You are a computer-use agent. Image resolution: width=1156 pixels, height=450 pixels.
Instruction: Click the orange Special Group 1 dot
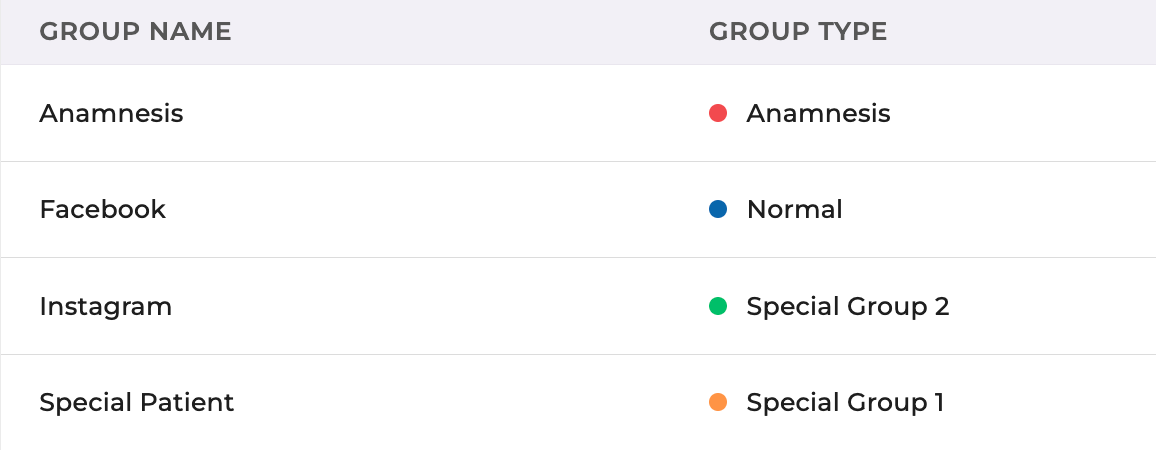tap(717, 402)
